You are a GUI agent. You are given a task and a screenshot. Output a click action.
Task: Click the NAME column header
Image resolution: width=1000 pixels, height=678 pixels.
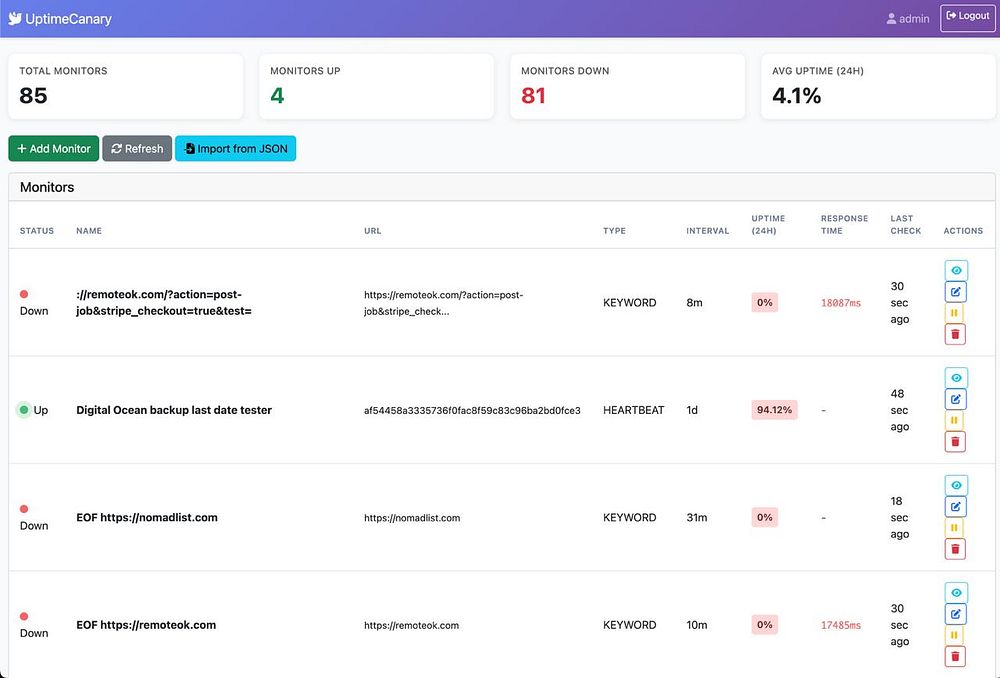(89, 231)
